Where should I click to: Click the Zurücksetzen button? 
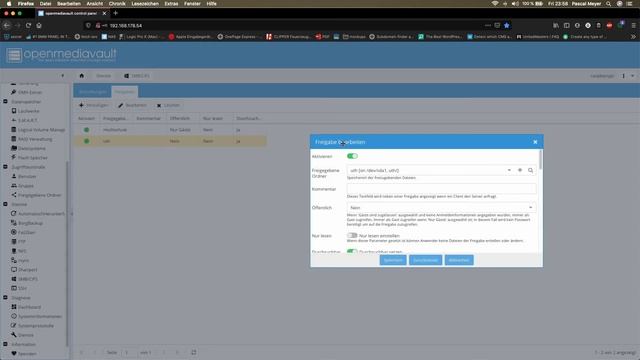click(425, 260)
